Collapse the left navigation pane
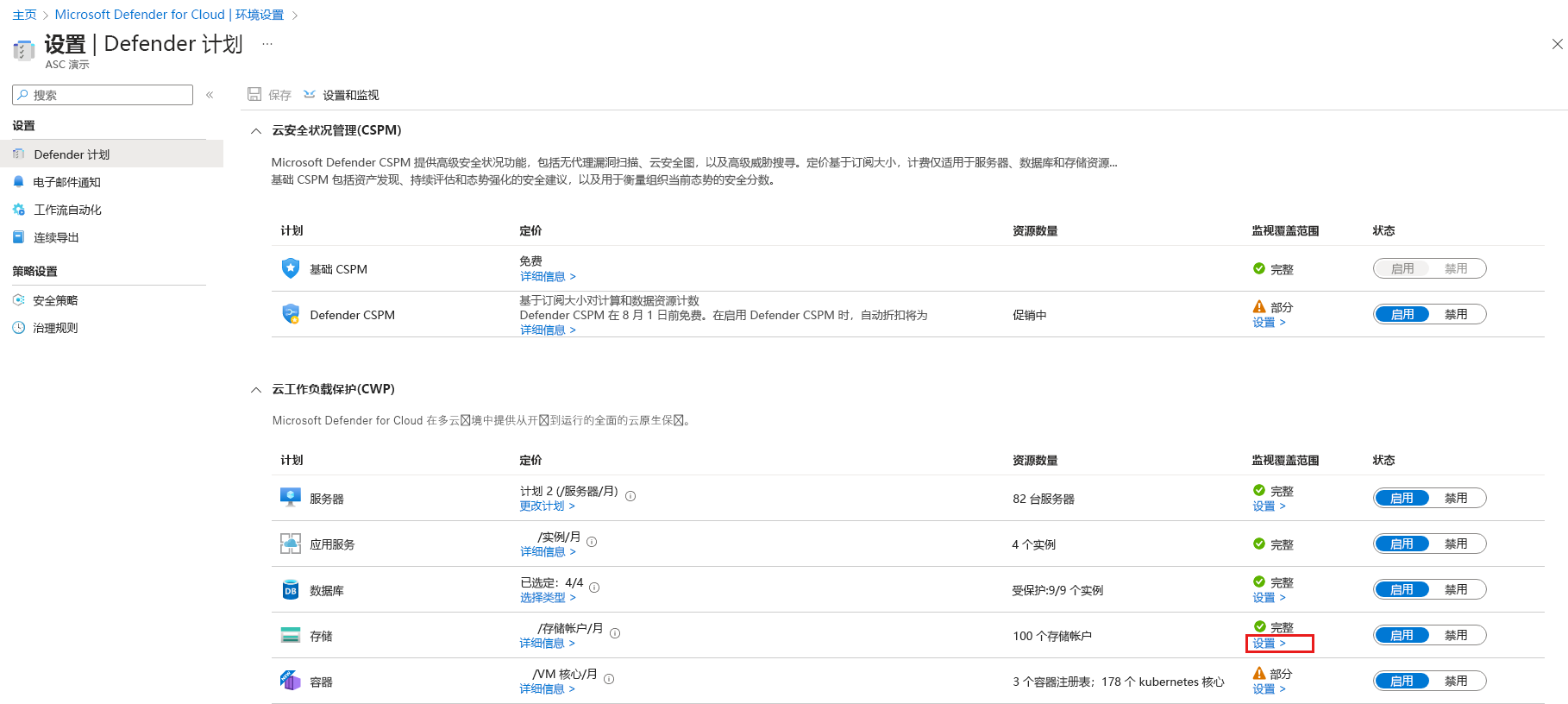Image resolution: width=1568 pixels, height=704 pixels. tap(210, 95)
